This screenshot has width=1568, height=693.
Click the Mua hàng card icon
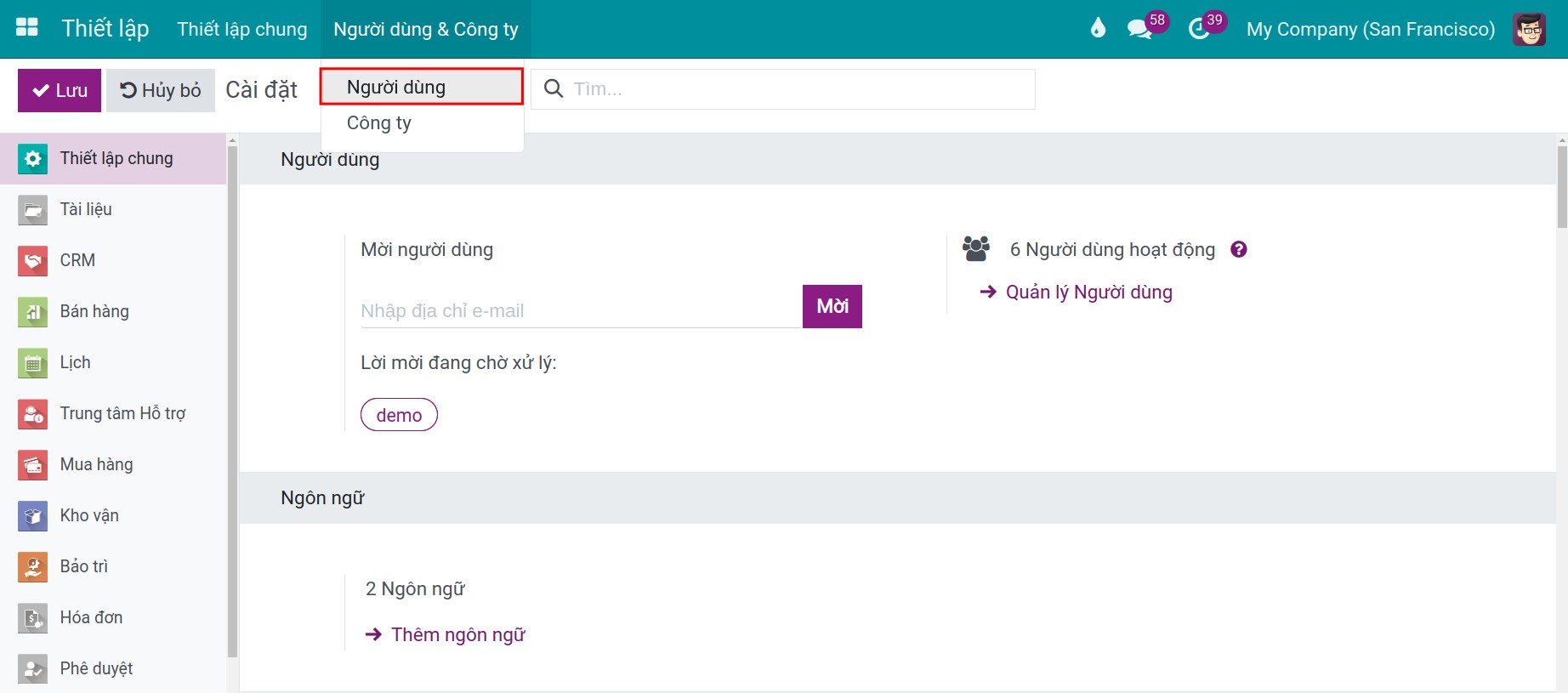click(x=32, y=464)
